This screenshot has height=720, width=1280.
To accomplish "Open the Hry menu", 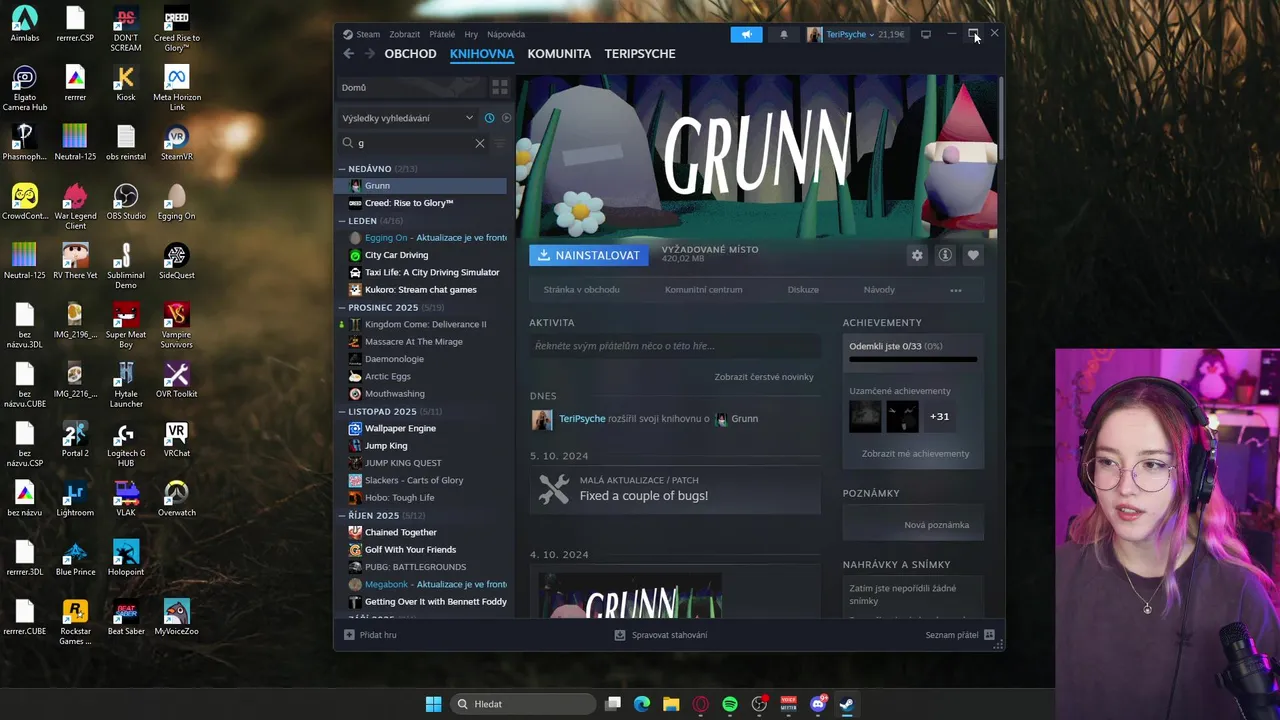I will coord(471,34).
